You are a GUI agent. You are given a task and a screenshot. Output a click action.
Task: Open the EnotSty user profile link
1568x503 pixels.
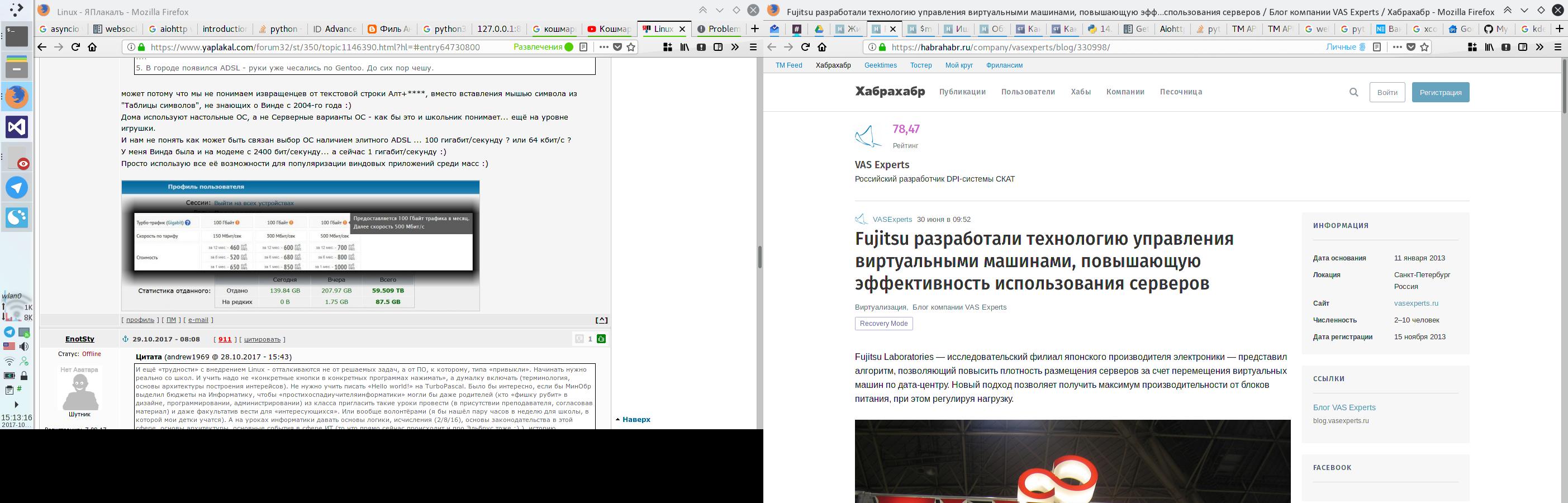coord(80,339)
